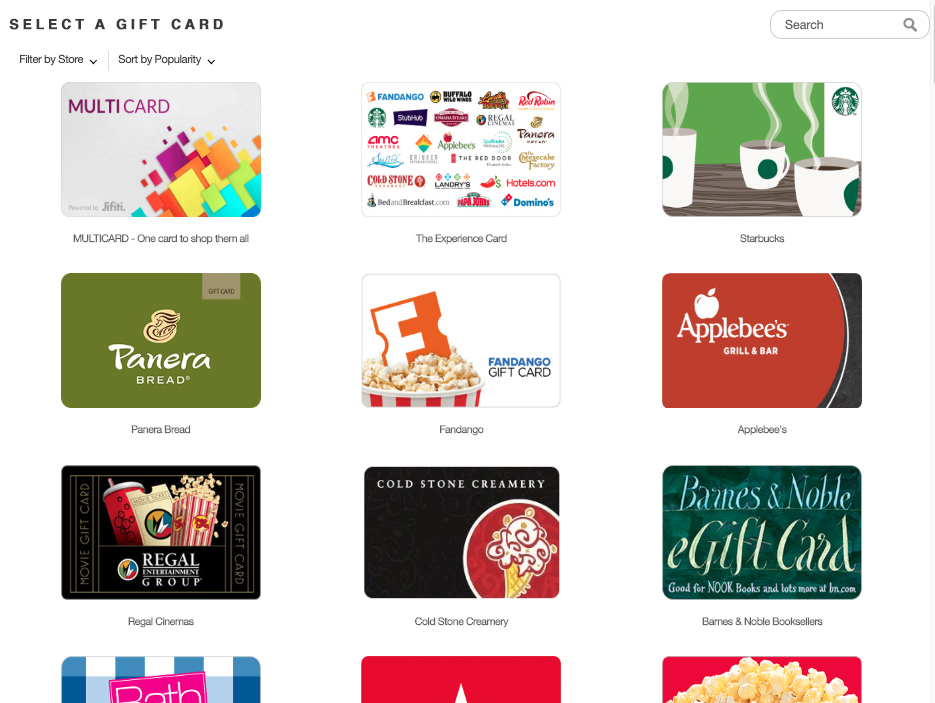Select the Starbucks gift card image
The image size is (935, 703).
click(761, 150)
